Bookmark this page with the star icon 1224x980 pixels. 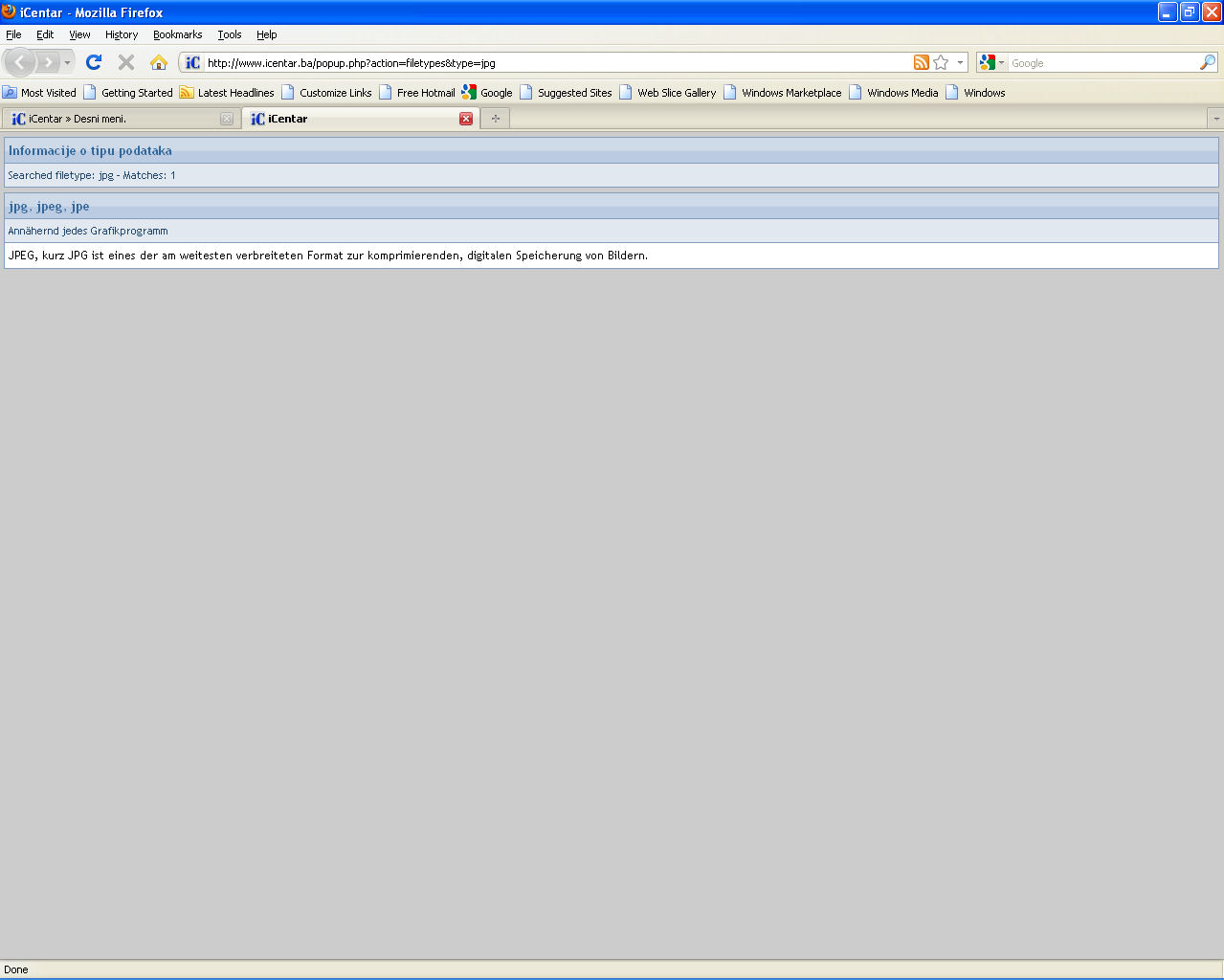click(x=941, y=62)
